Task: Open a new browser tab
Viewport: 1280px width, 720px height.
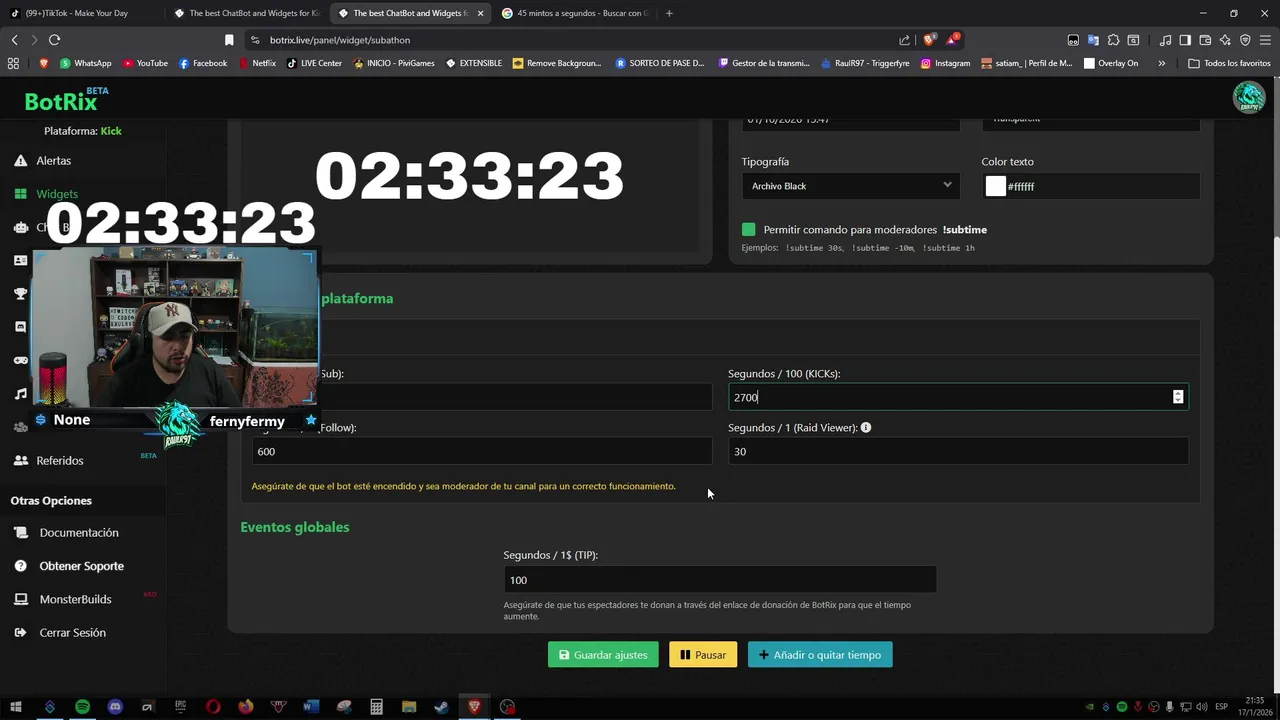Action: tap(669, 13)
